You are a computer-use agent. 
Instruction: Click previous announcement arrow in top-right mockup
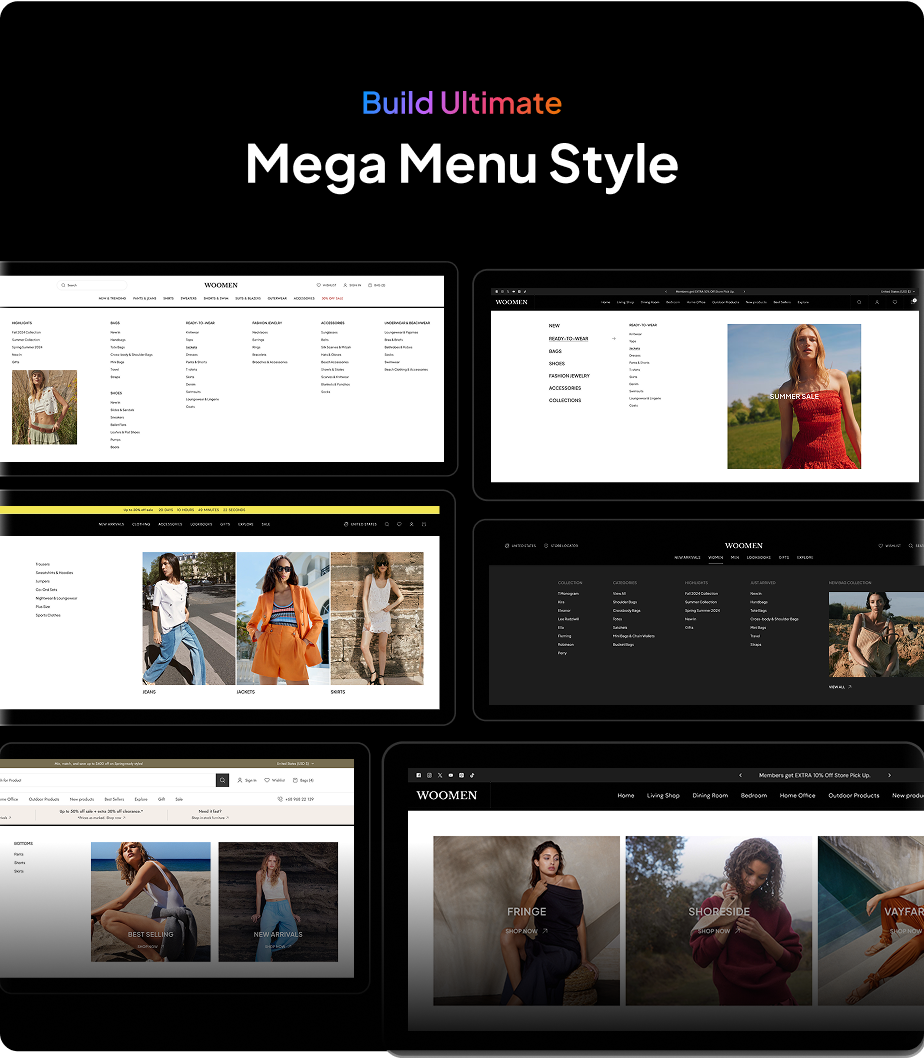click(x=665, y=291)
